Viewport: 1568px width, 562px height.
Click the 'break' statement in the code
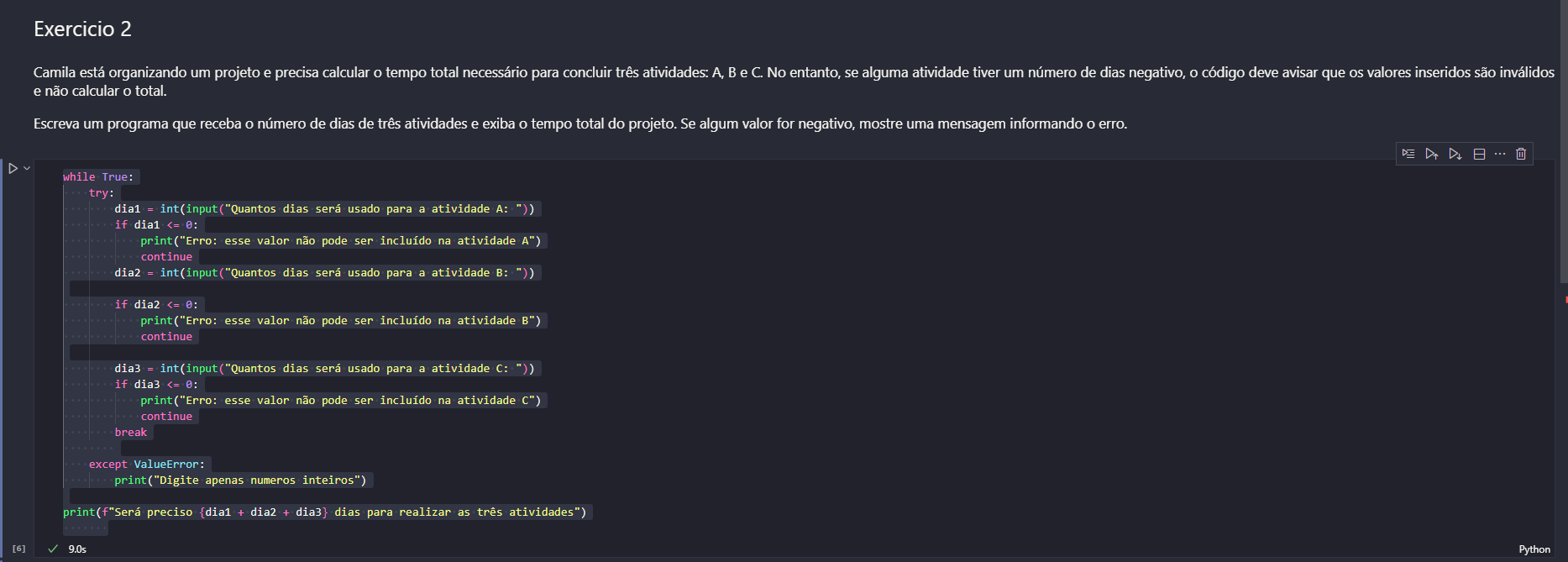[x=131, y=433]
